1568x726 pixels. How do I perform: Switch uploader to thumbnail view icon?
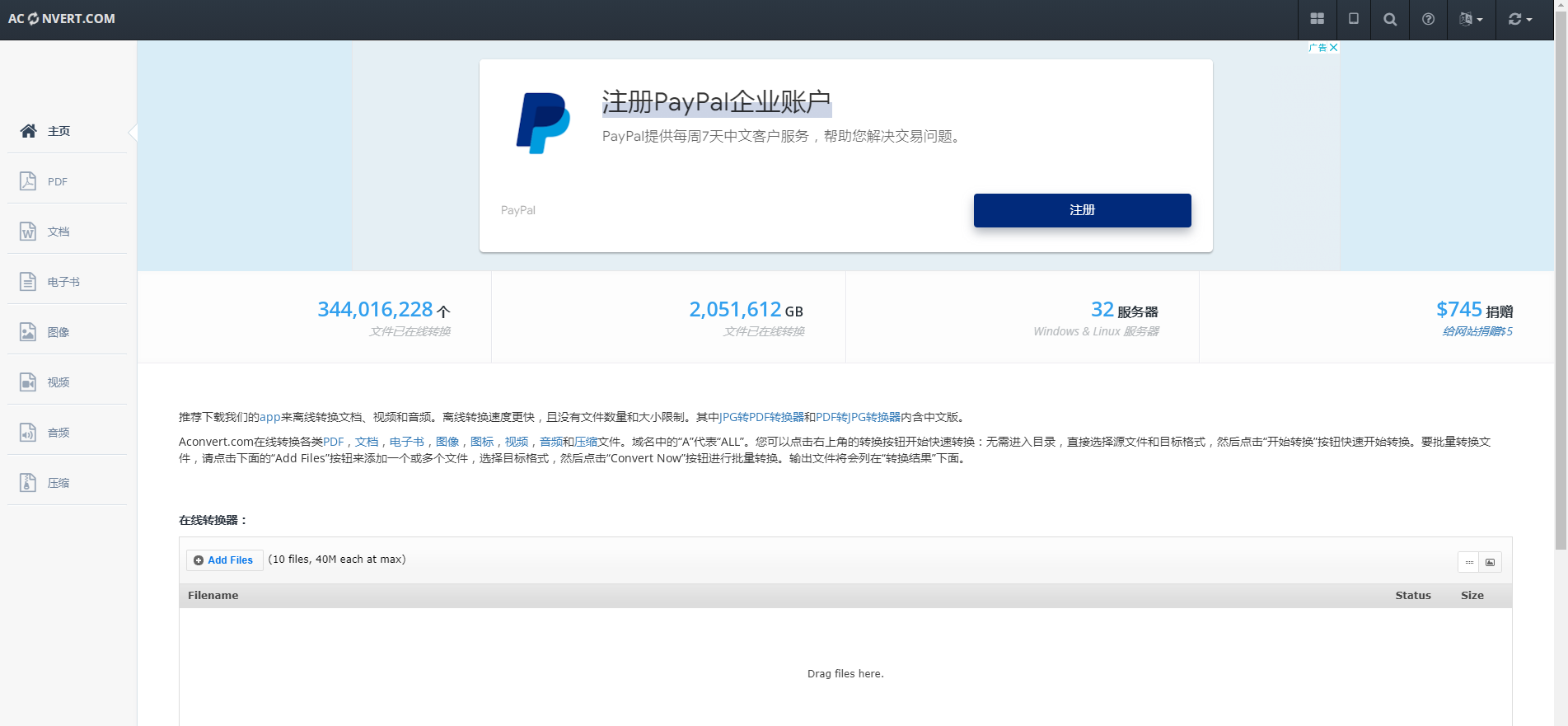pyautogui.click(x=1491, y=562)
